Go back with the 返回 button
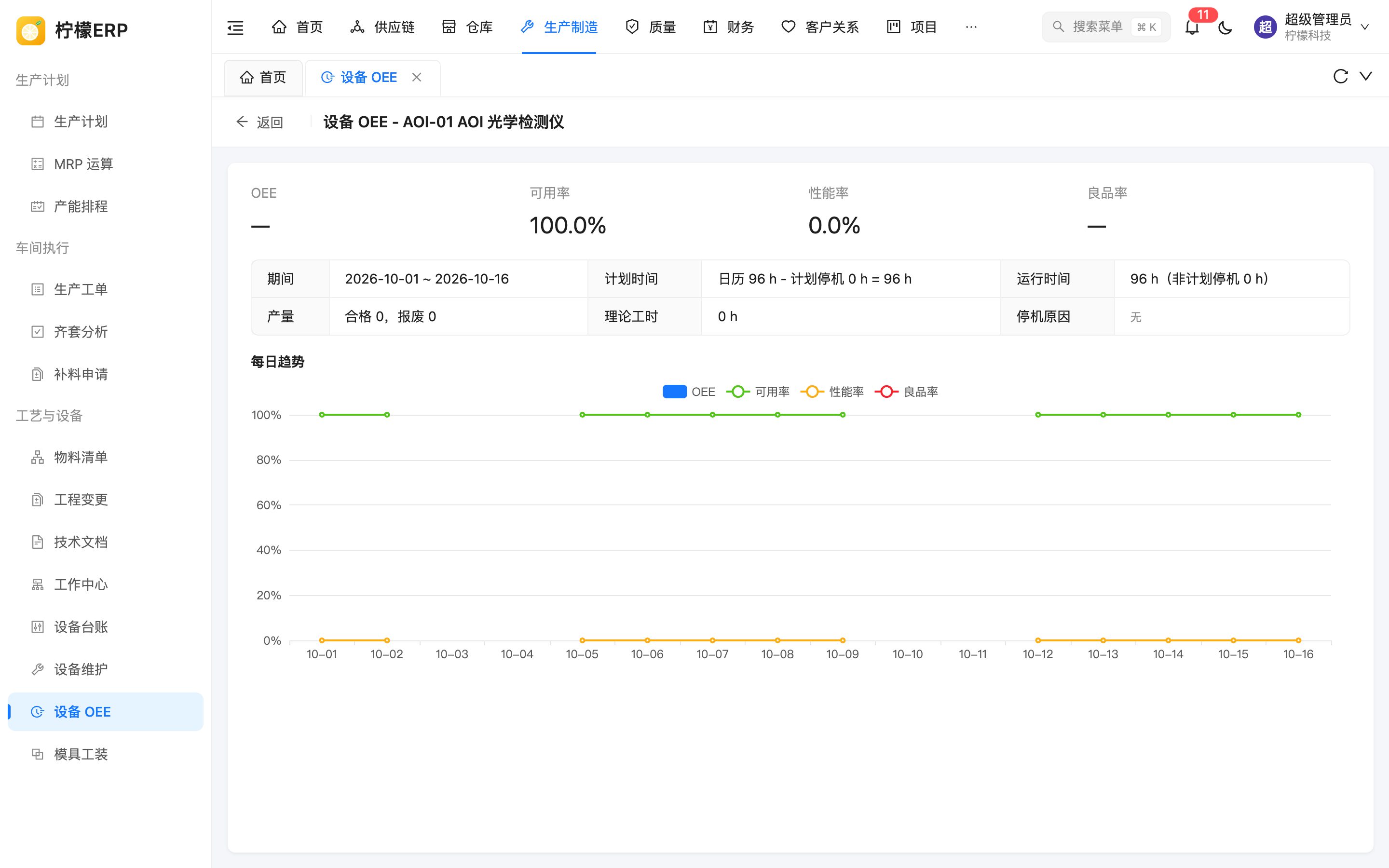Screen dimensions: 1389x868 [x=259, y=122]
